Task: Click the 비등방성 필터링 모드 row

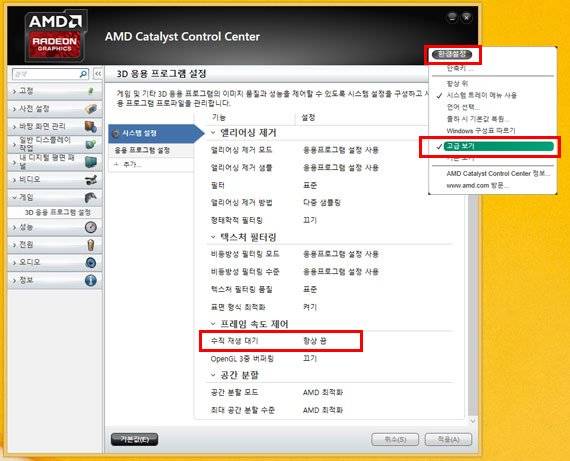Action: tap(329, 254)
